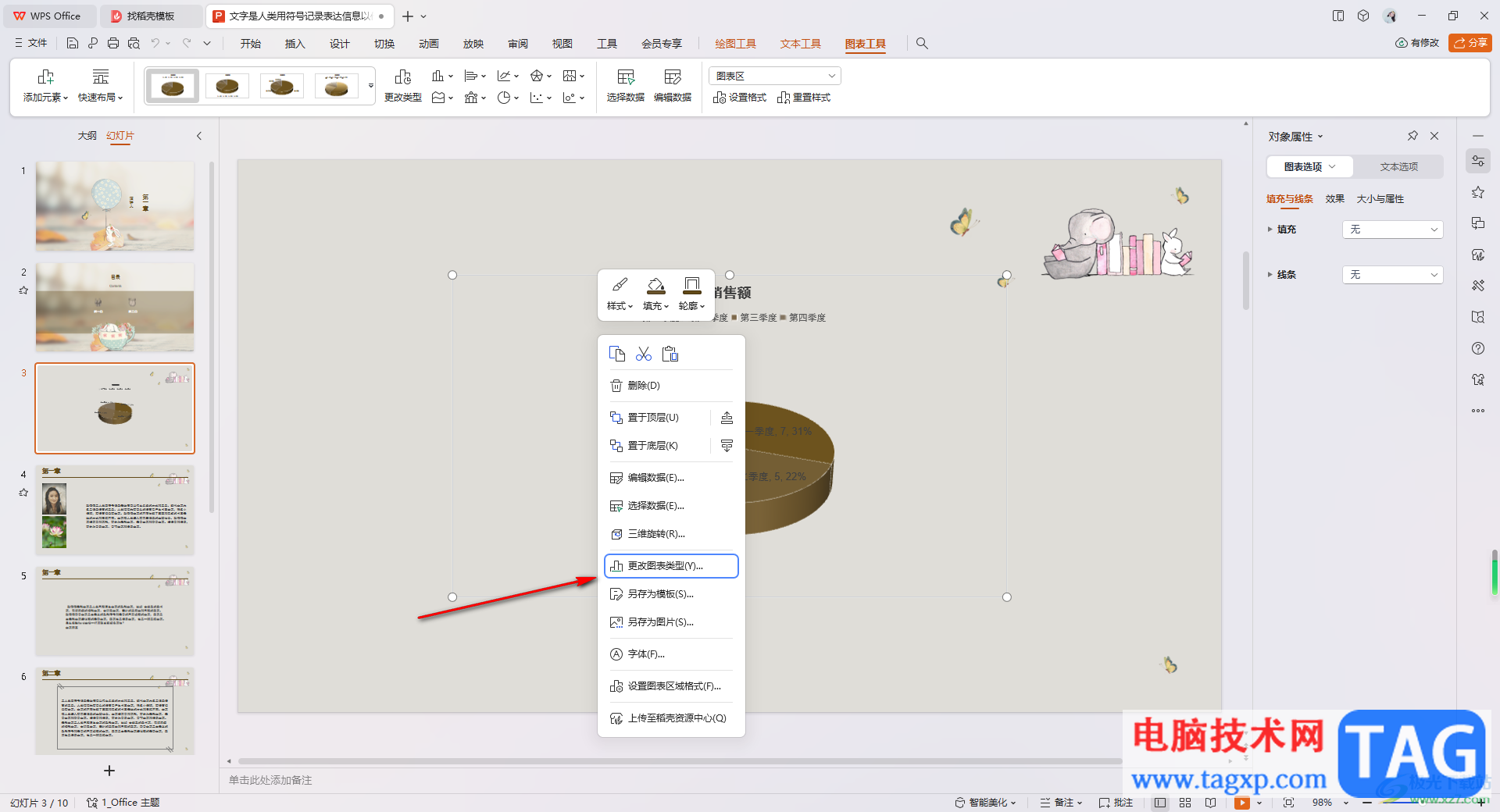Select 三维旋转(R) in context menu

[671, 534]
